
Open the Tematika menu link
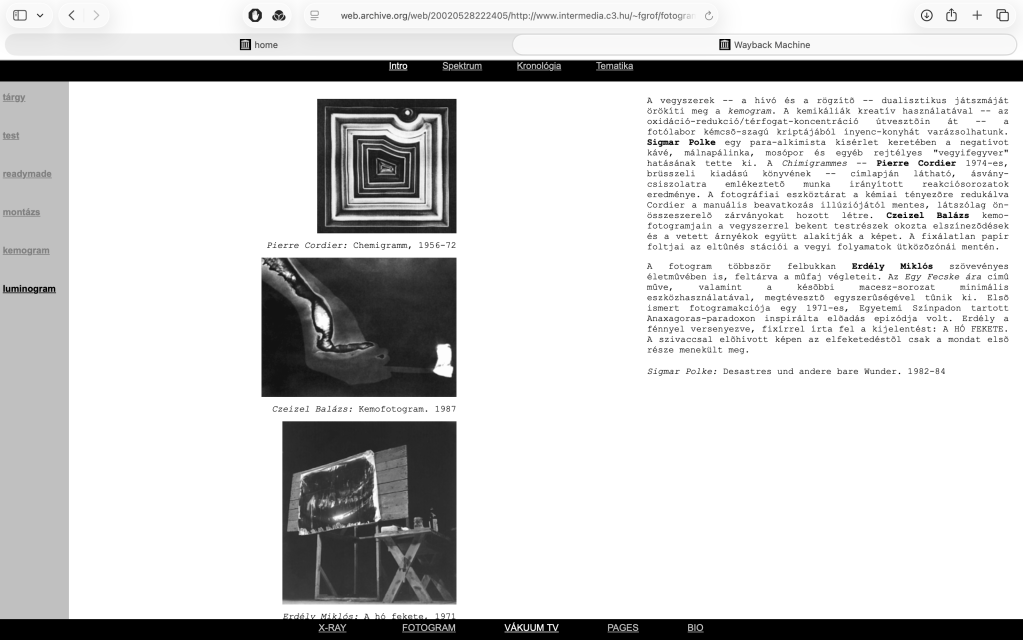click(x=615, y=66)
